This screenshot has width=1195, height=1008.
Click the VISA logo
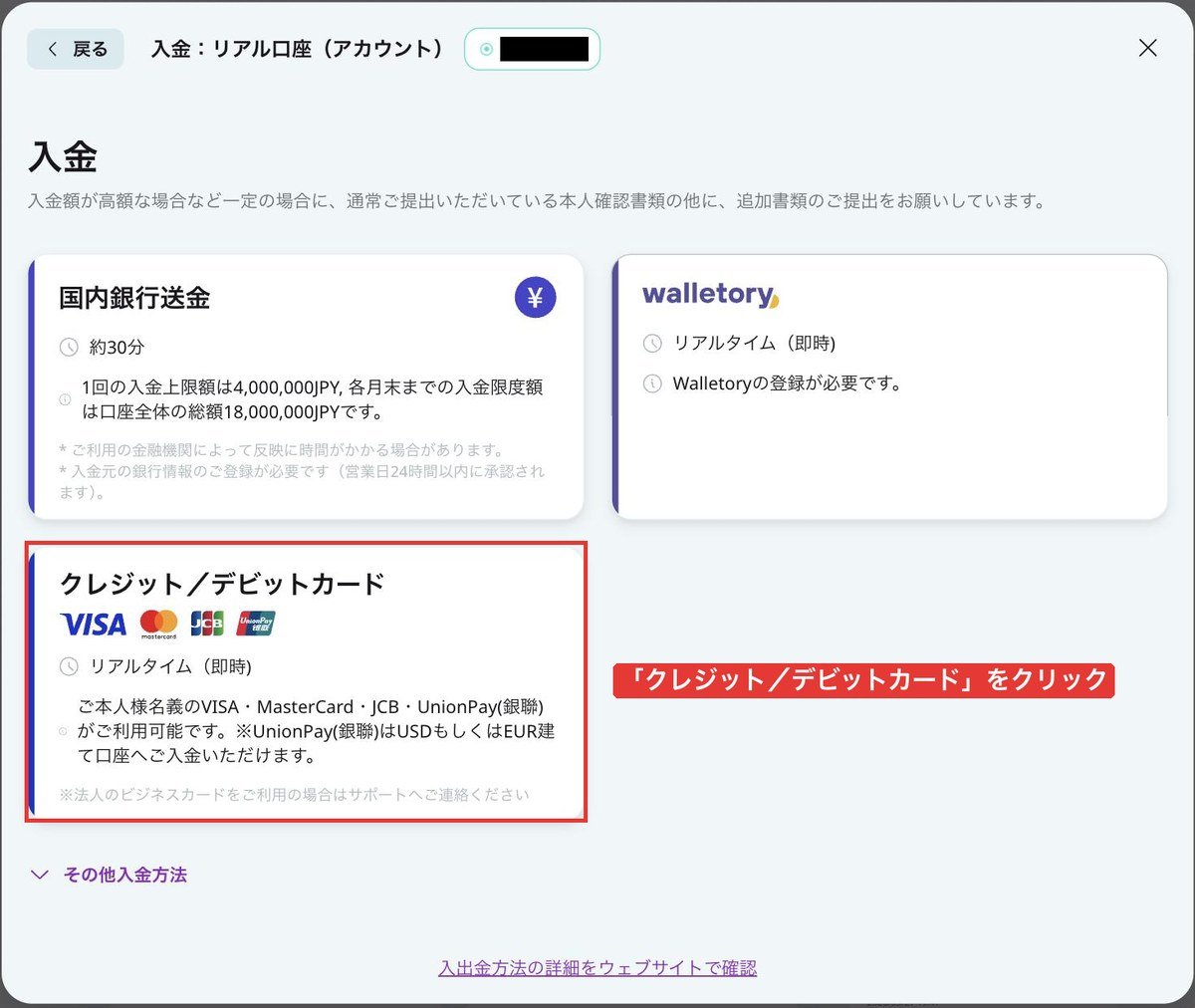pos(94,625)
